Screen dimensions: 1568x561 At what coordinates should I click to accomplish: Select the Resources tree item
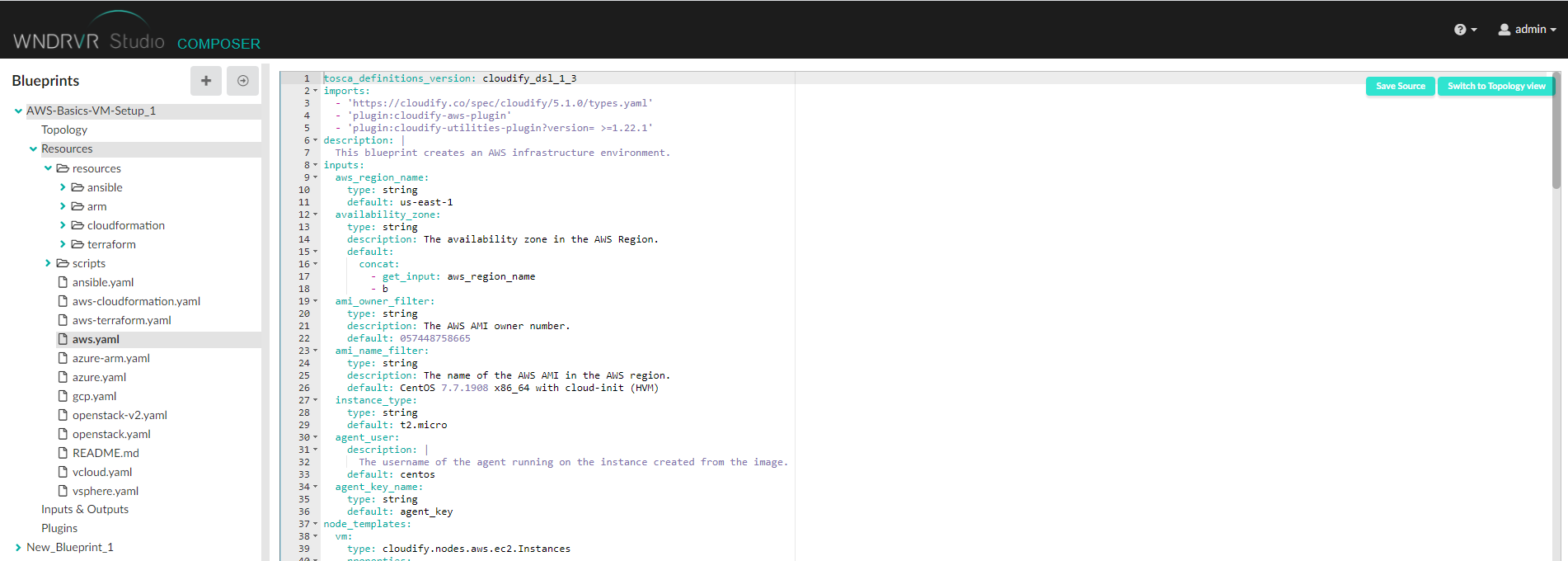(x=67, y=148)
